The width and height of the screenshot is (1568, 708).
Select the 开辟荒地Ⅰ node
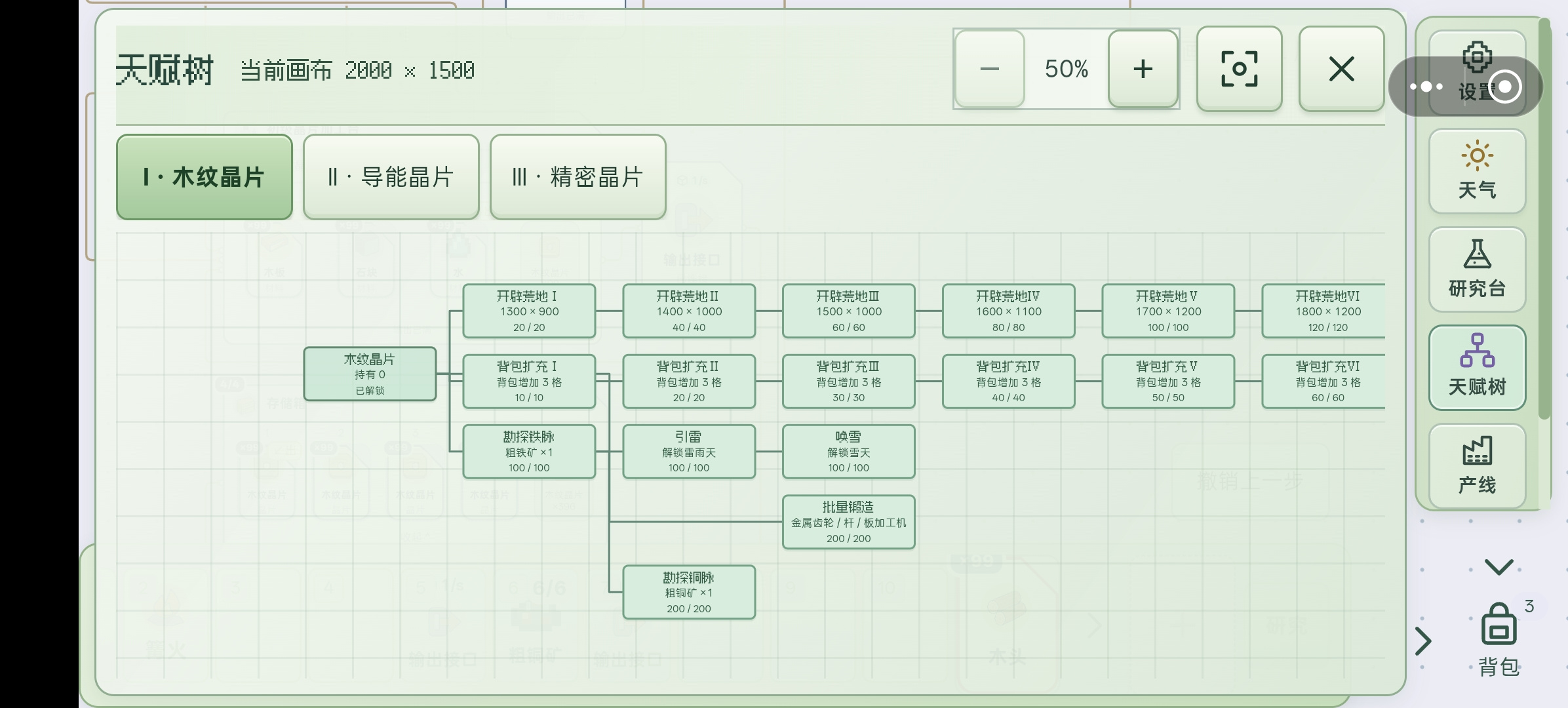(x=529, y=311)
